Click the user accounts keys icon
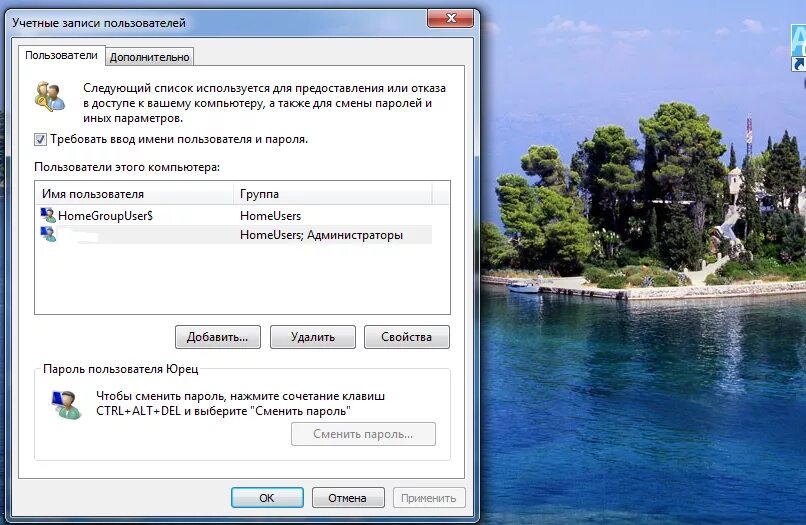This screenshot has width=806, height=525. coord(50,96)
